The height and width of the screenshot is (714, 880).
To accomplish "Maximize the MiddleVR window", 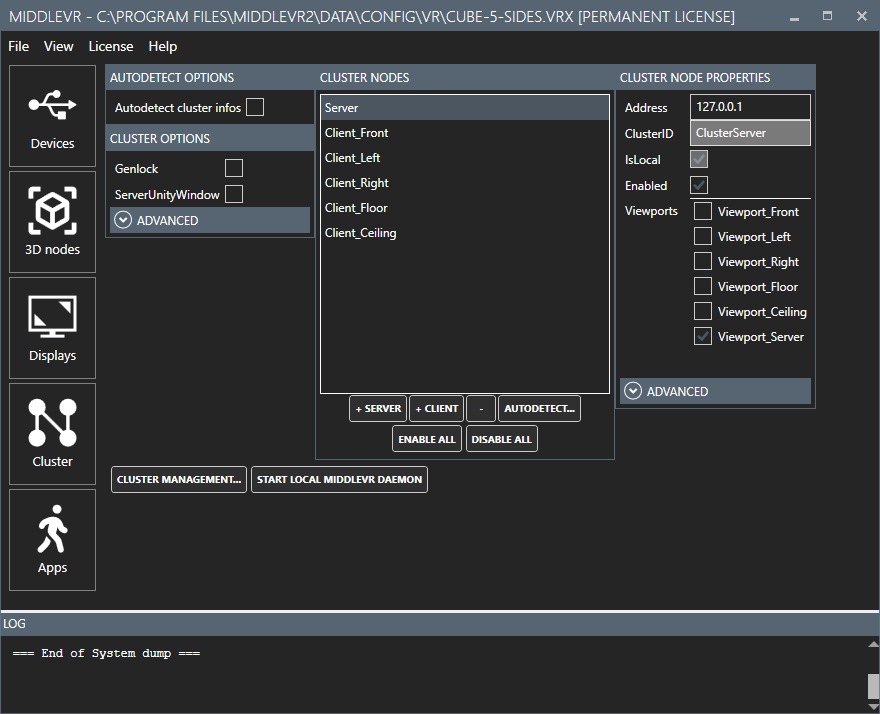I will 827,16.
